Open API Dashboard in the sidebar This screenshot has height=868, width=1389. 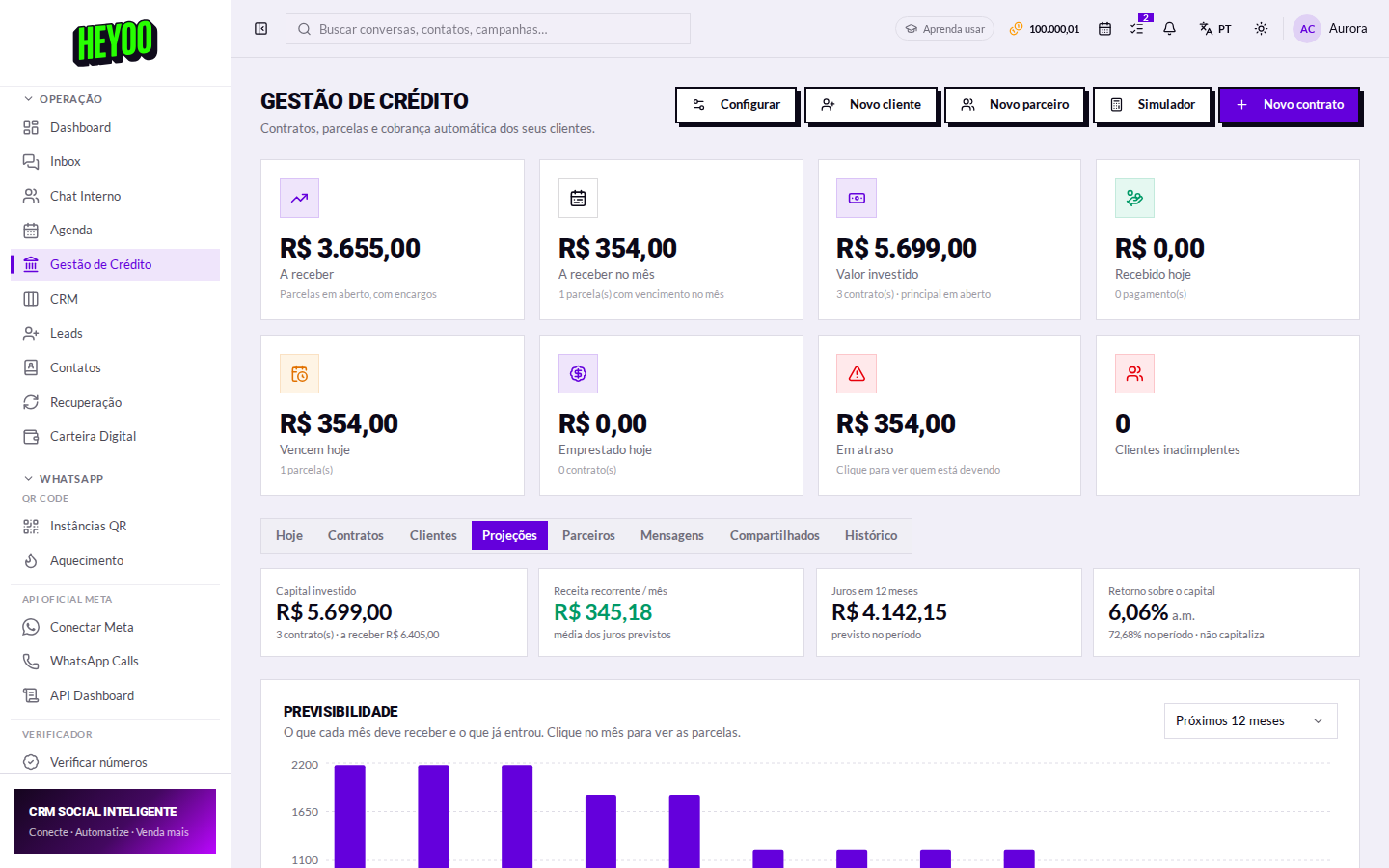115,695
